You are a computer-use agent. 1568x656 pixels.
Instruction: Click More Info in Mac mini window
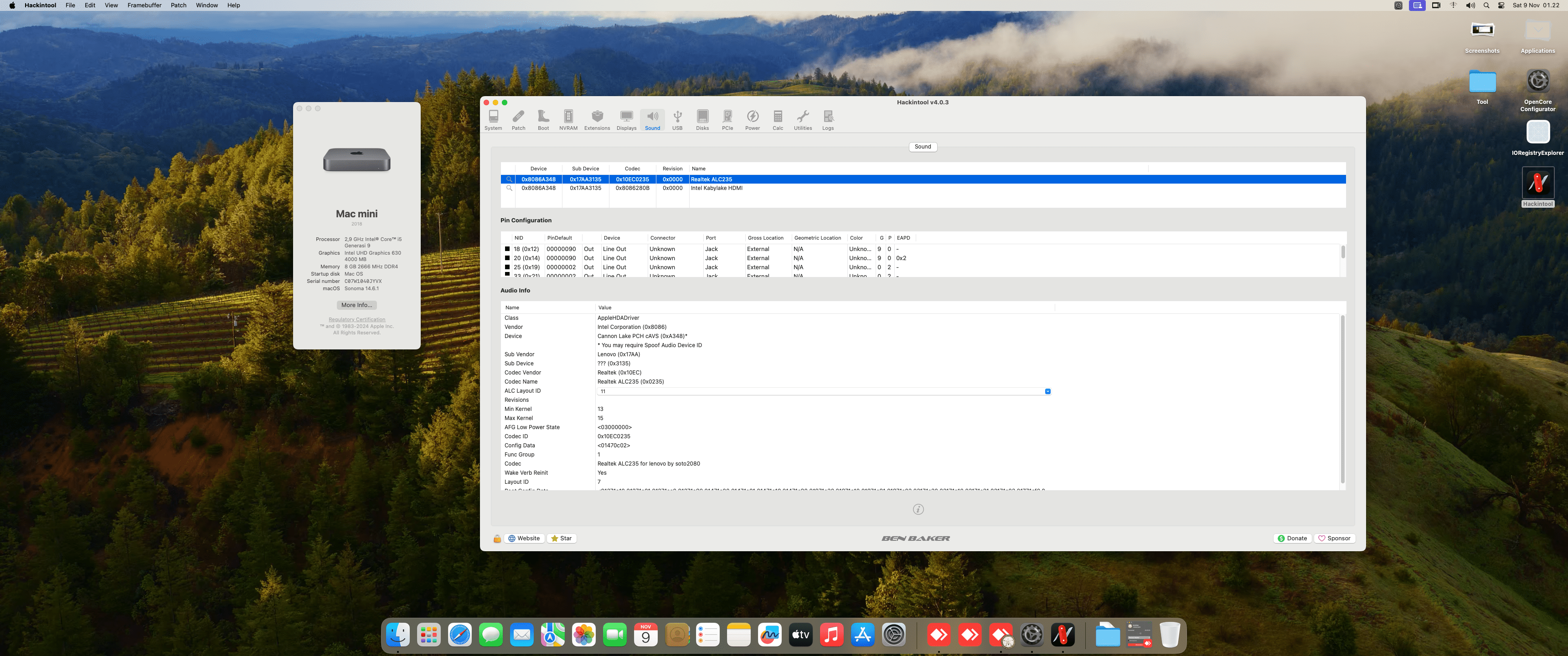click(x=357, y=306)
